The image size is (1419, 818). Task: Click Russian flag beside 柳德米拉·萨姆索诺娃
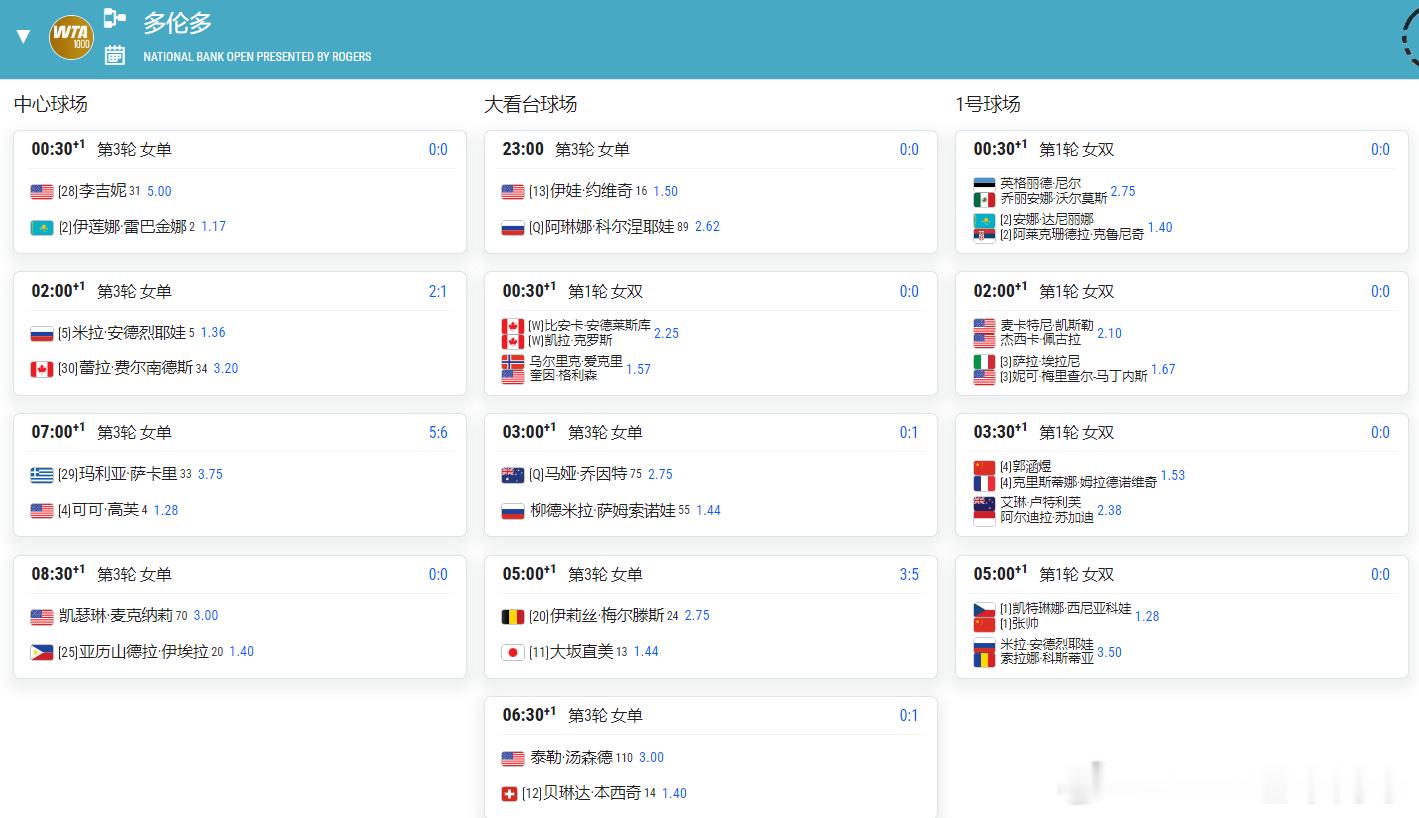[513, 511]
